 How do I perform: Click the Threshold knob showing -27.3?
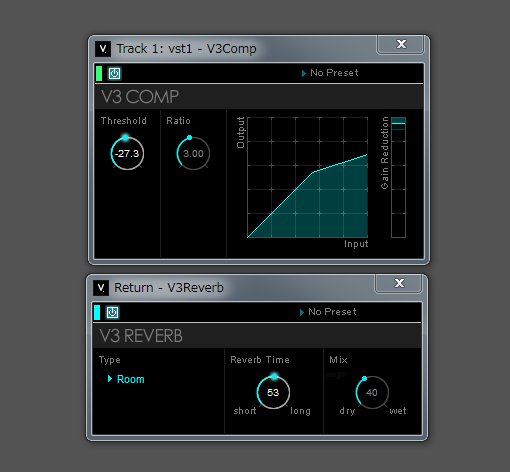tap(127, 153)
